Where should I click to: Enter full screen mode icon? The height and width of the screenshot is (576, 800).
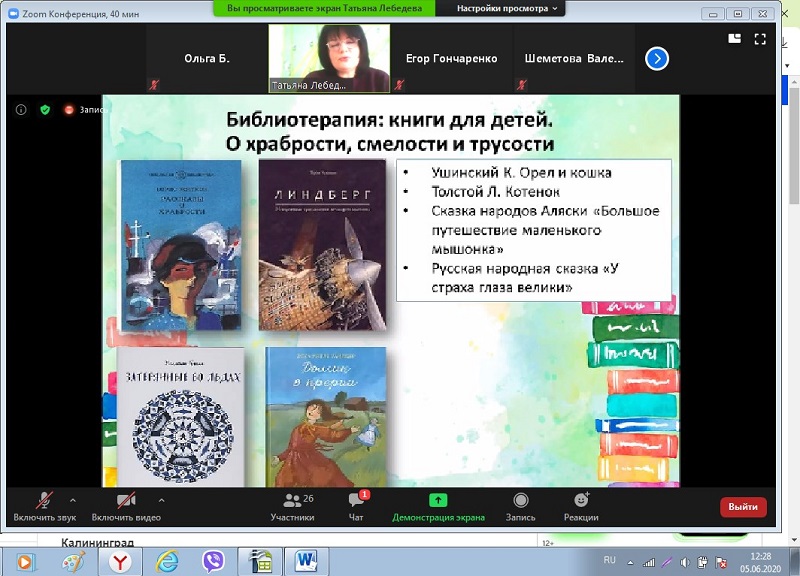pos(760,39)
